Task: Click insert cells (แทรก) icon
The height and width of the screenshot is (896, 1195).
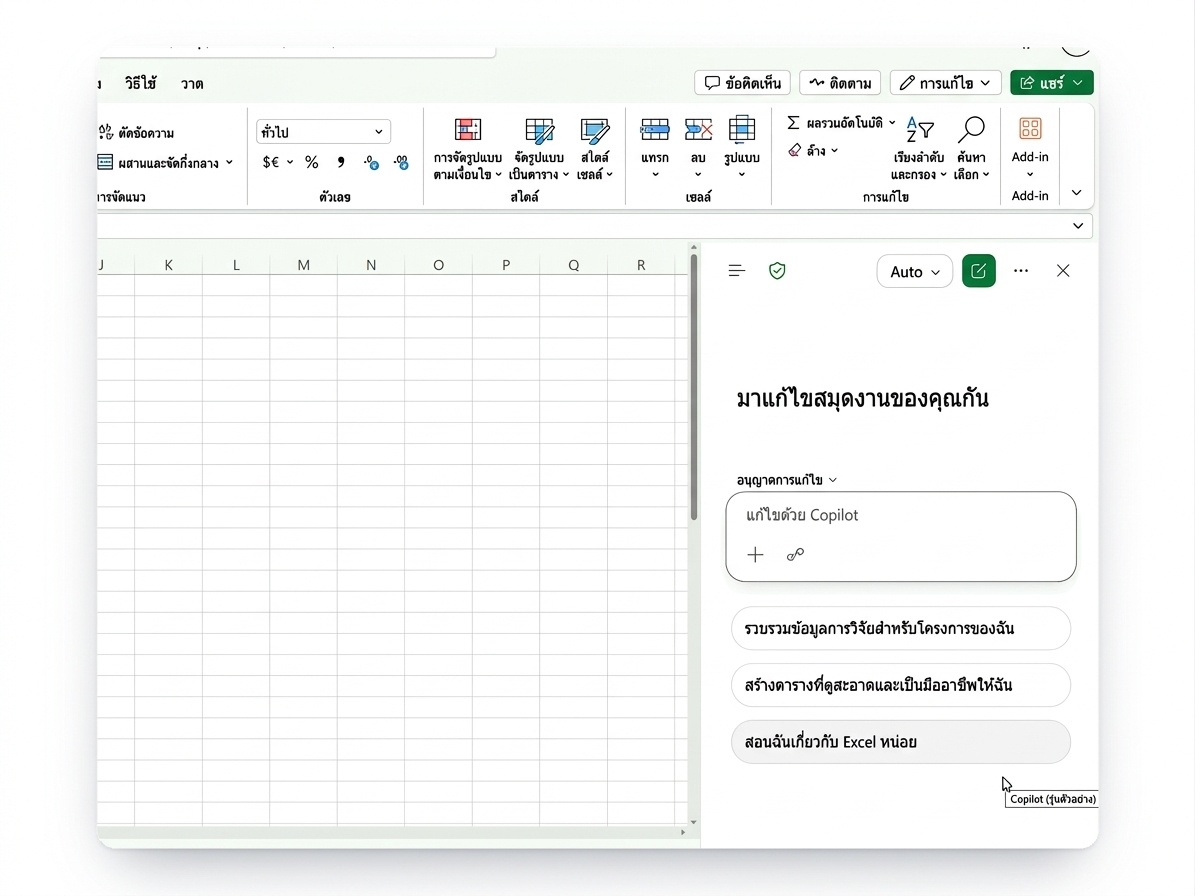Action: click(655, 130)
